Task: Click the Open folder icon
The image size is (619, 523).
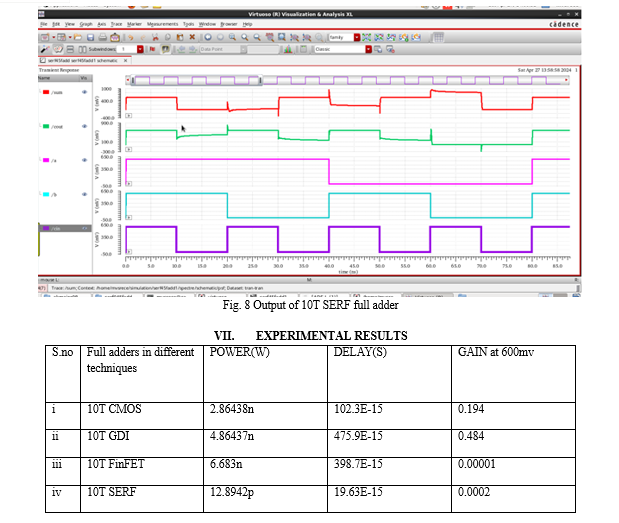Action: [x=78, y=37]
